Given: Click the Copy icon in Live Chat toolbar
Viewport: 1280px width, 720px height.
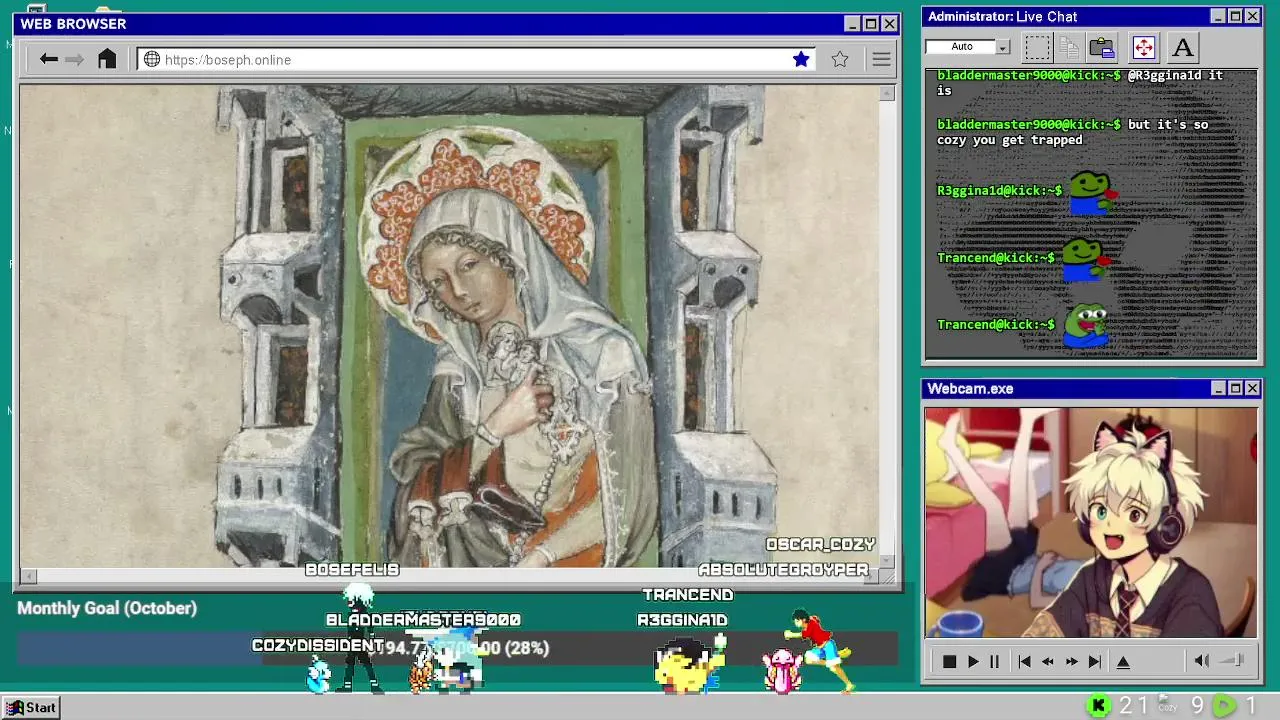Looking at the screenshot, I should tap(1069, 47).
